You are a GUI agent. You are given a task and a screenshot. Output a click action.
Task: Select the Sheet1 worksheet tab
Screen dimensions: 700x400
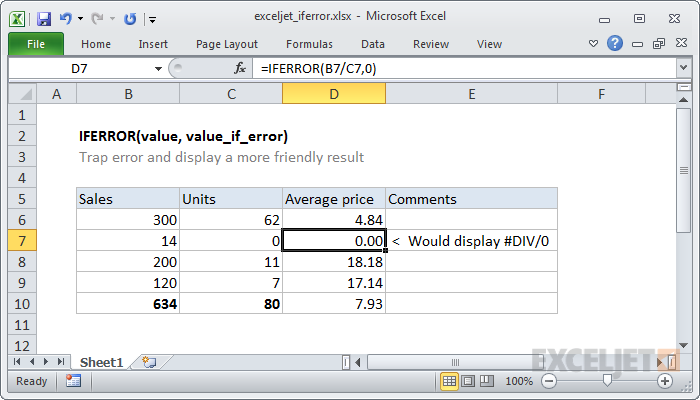pyautogui.click(x=101, y=362)
